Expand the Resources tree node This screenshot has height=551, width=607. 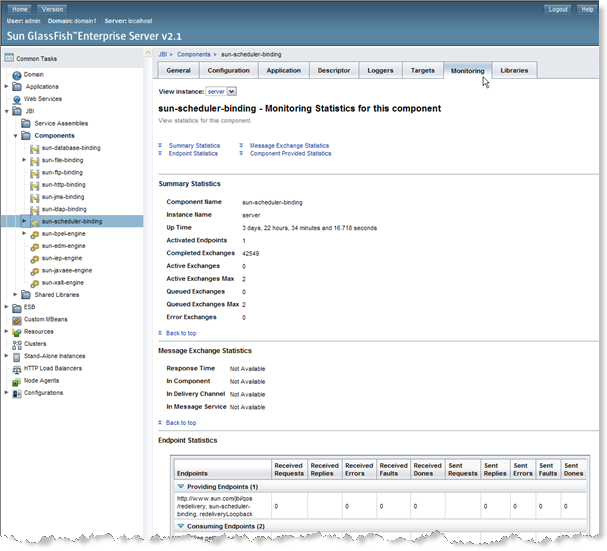click(6, 331)
